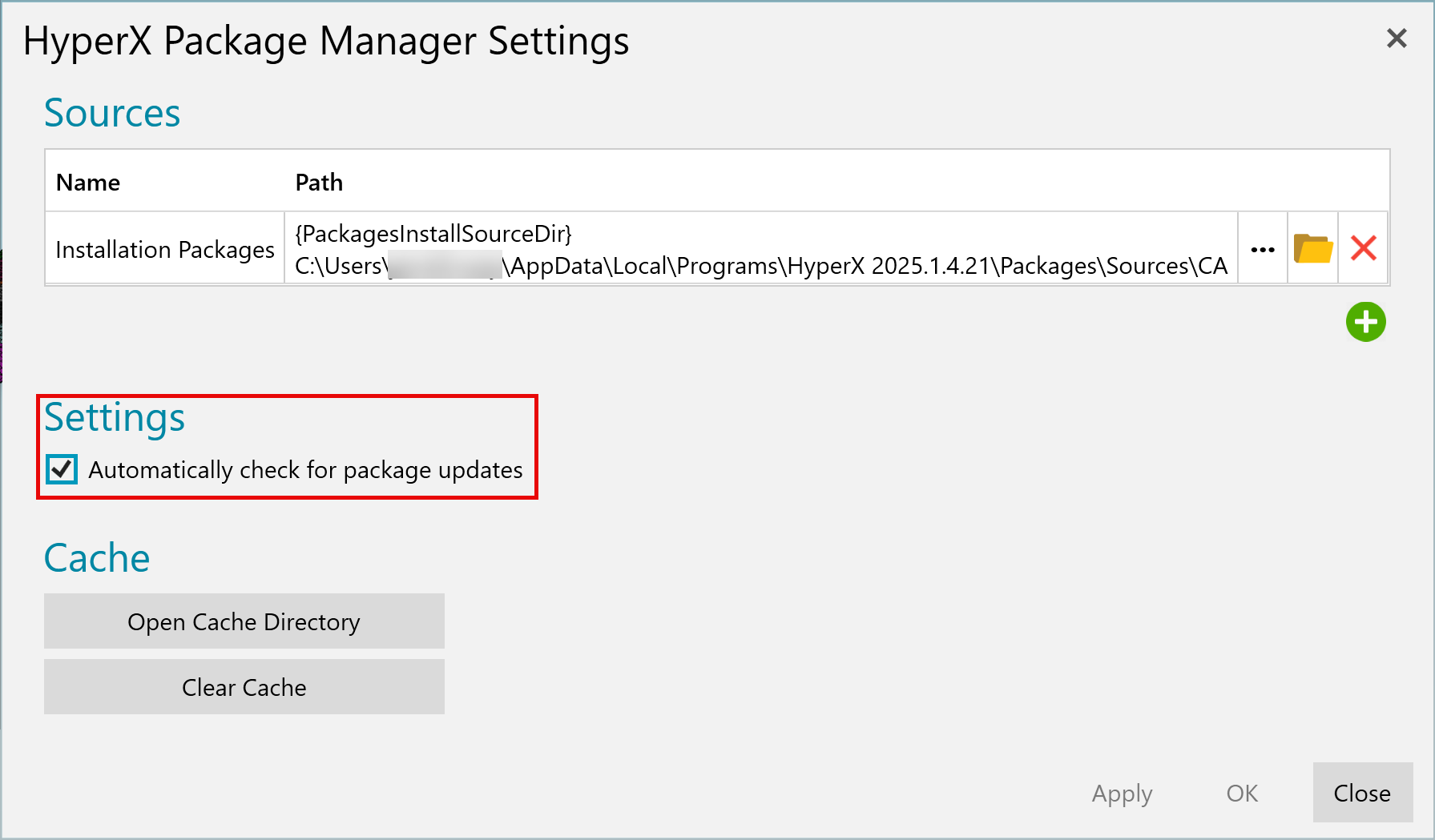Screen dimensions: 1435x840
Task: Add a new source with green plus
Action: (1365, 322)
